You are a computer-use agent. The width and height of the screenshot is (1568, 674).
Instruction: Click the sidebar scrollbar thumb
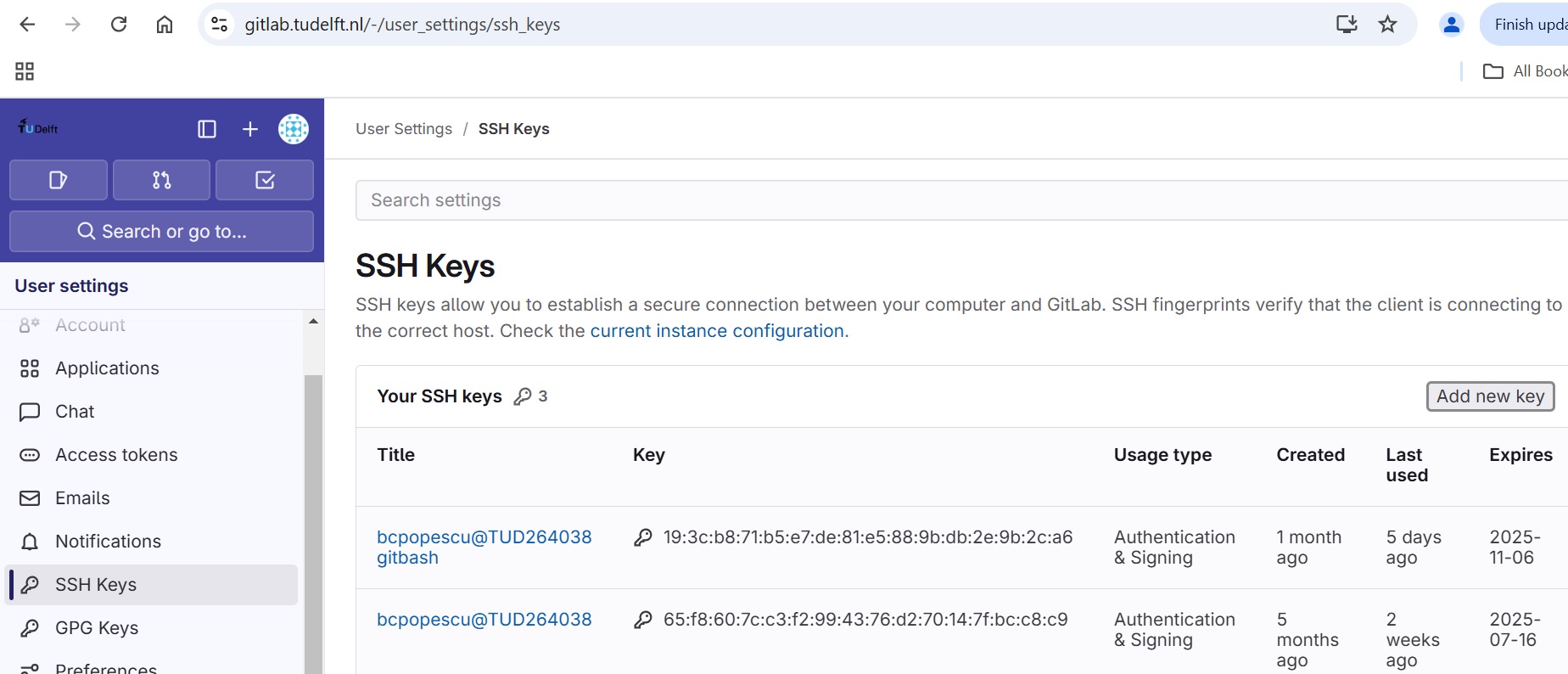click(x=313, y=524)
